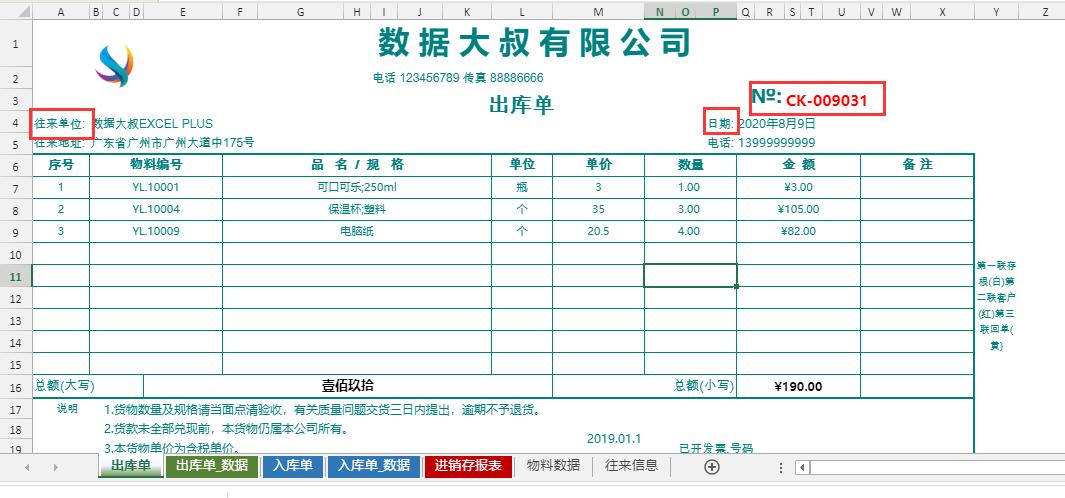Click the selected empty quantity cell in row 11
Screen dimensions: 1065x498
tap(690, 276)
